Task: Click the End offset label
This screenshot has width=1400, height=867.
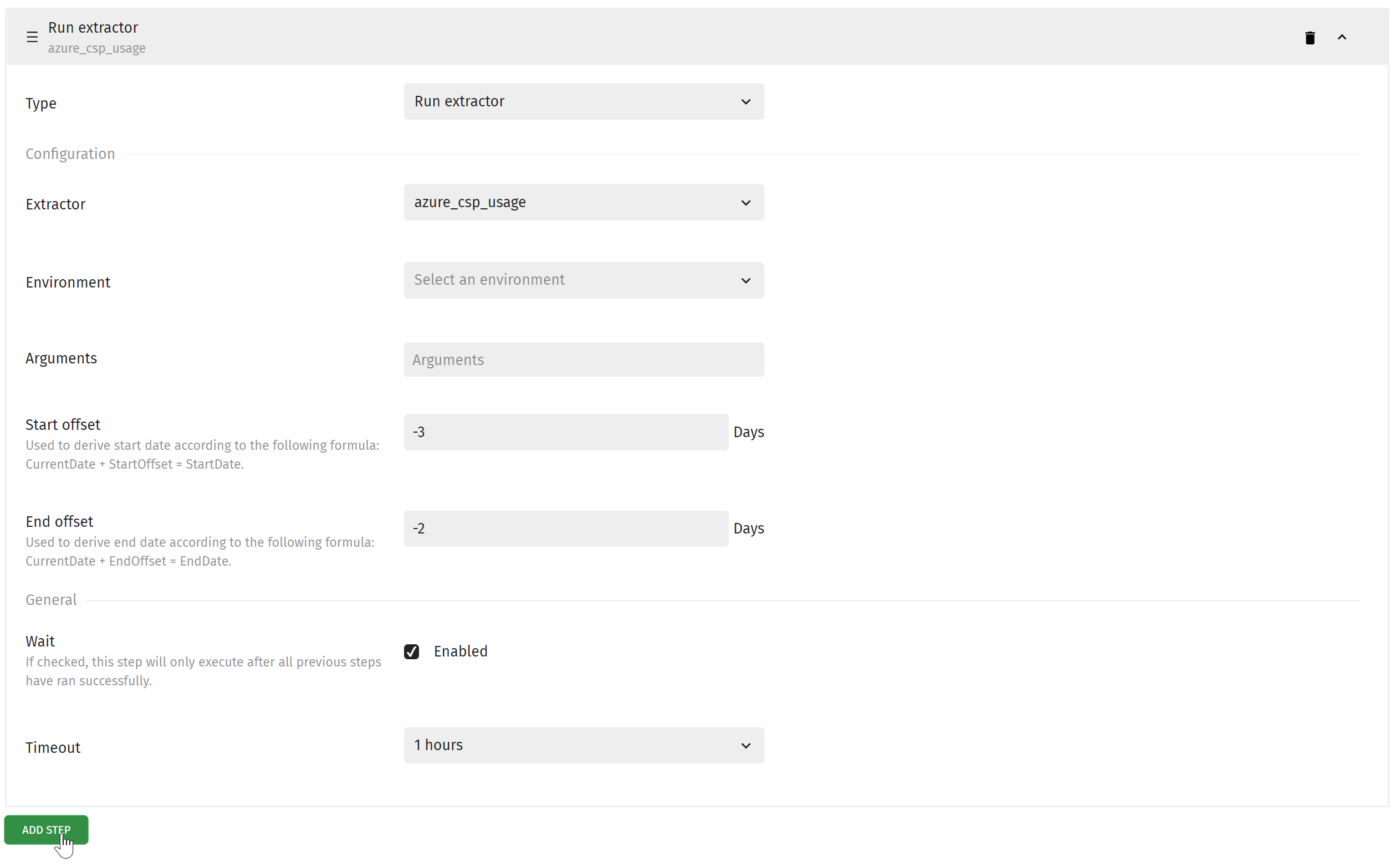Action: coord(59,521)
